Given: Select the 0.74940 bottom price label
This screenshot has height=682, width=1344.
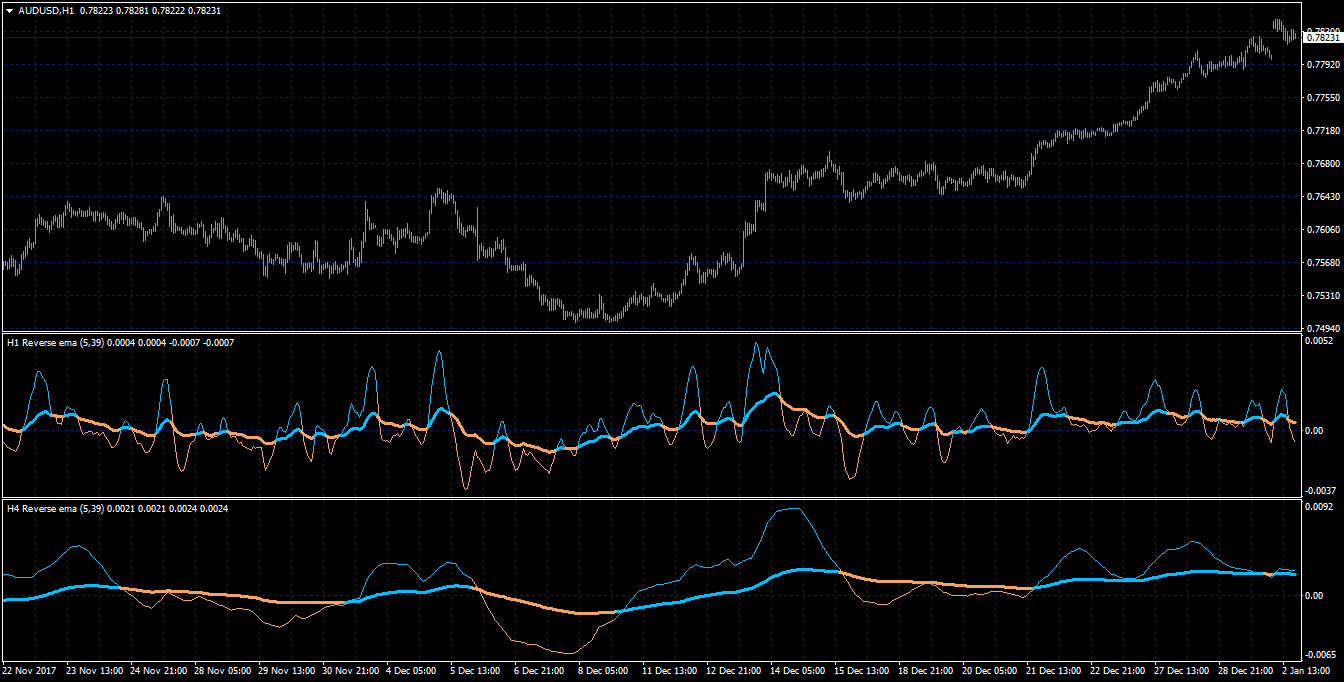Looking at the screenshot, I should [x=1323, y=328].
